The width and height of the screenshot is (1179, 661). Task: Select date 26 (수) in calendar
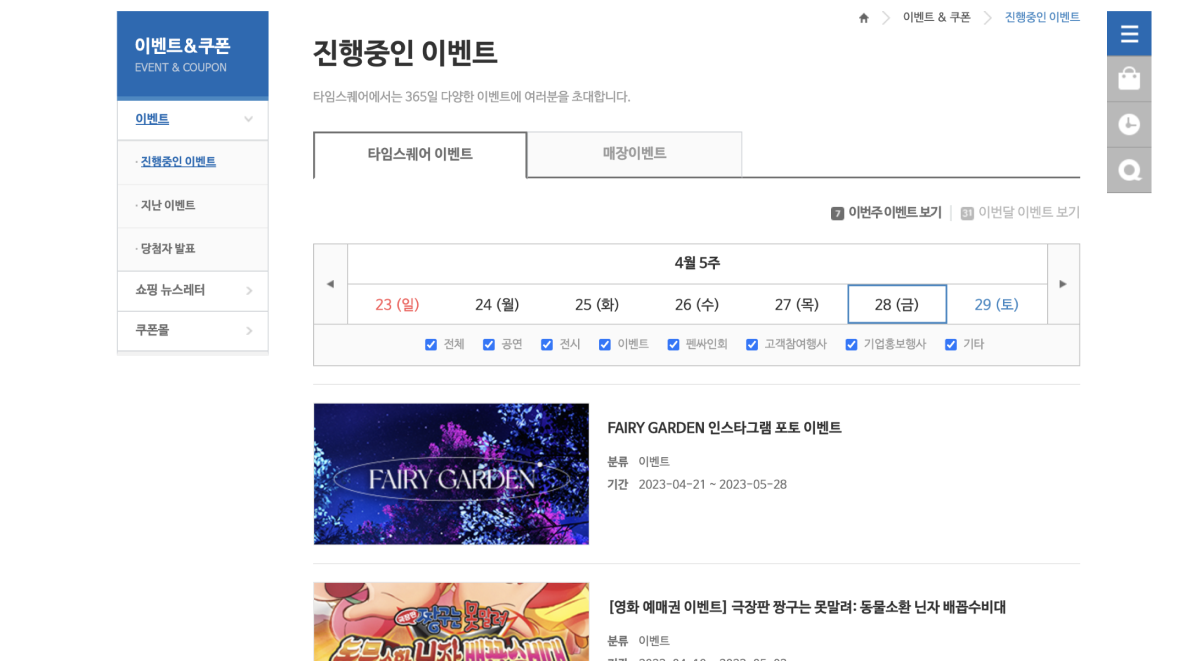[x=697, y=305]
